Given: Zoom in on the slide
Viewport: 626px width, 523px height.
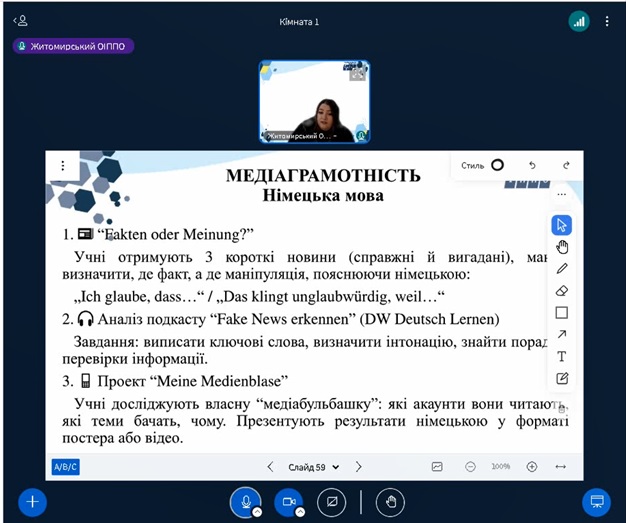Looking at the screenshot, I should point(531,467).
